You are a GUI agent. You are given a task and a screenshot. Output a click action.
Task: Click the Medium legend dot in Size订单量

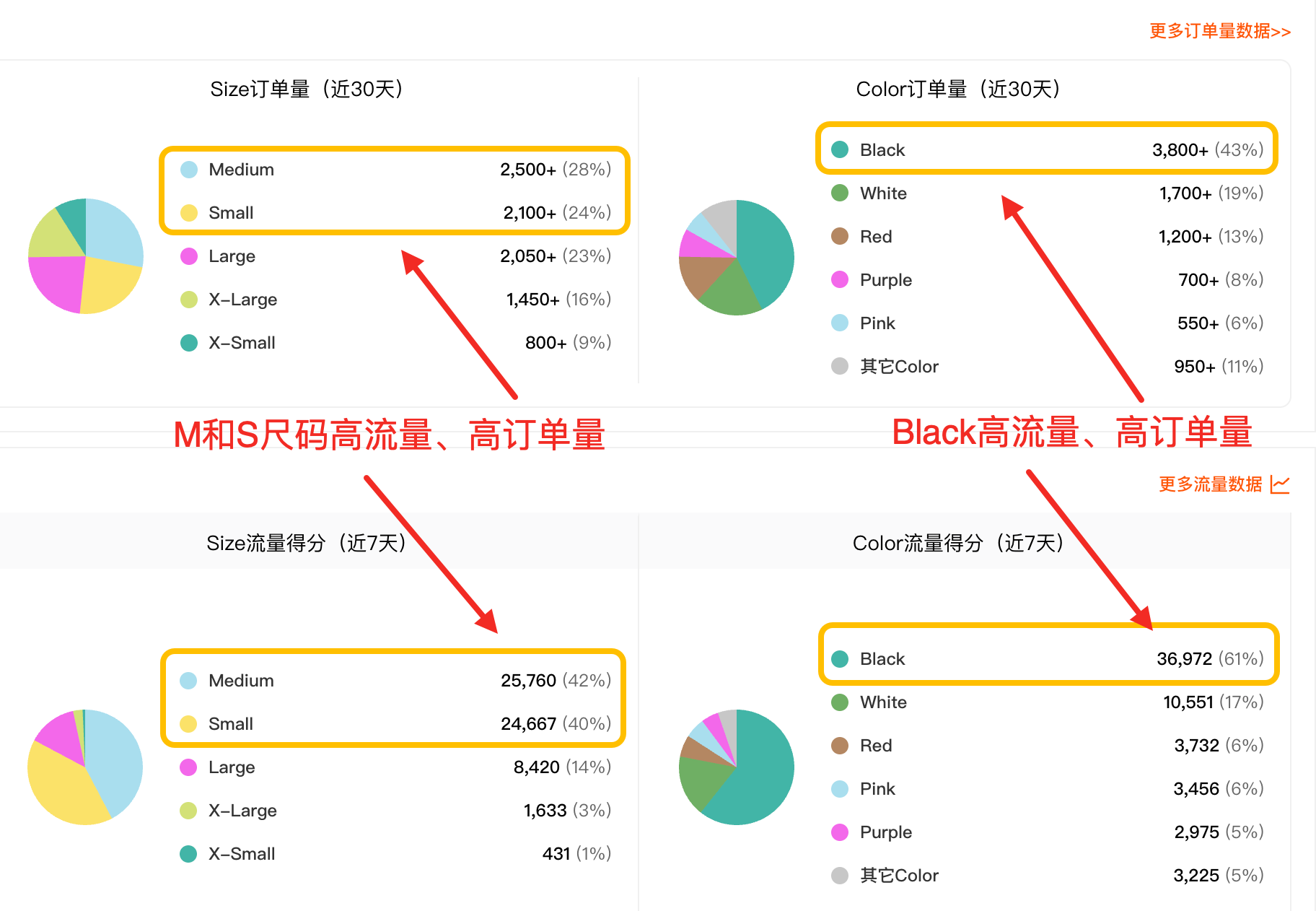pyautogui.click(x=189, y=170)
